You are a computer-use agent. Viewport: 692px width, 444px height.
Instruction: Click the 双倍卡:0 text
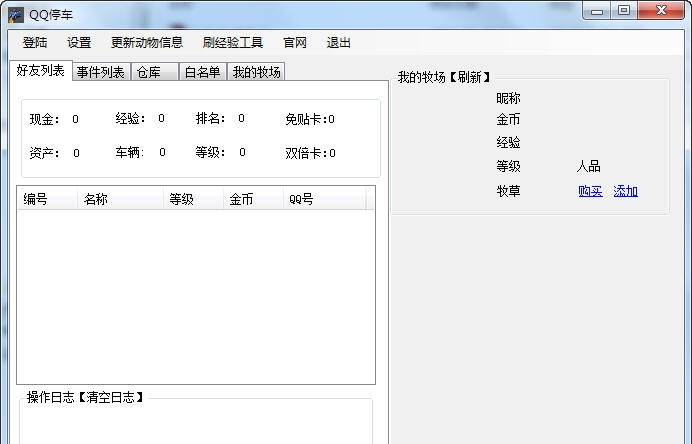(x=310, y=153)
